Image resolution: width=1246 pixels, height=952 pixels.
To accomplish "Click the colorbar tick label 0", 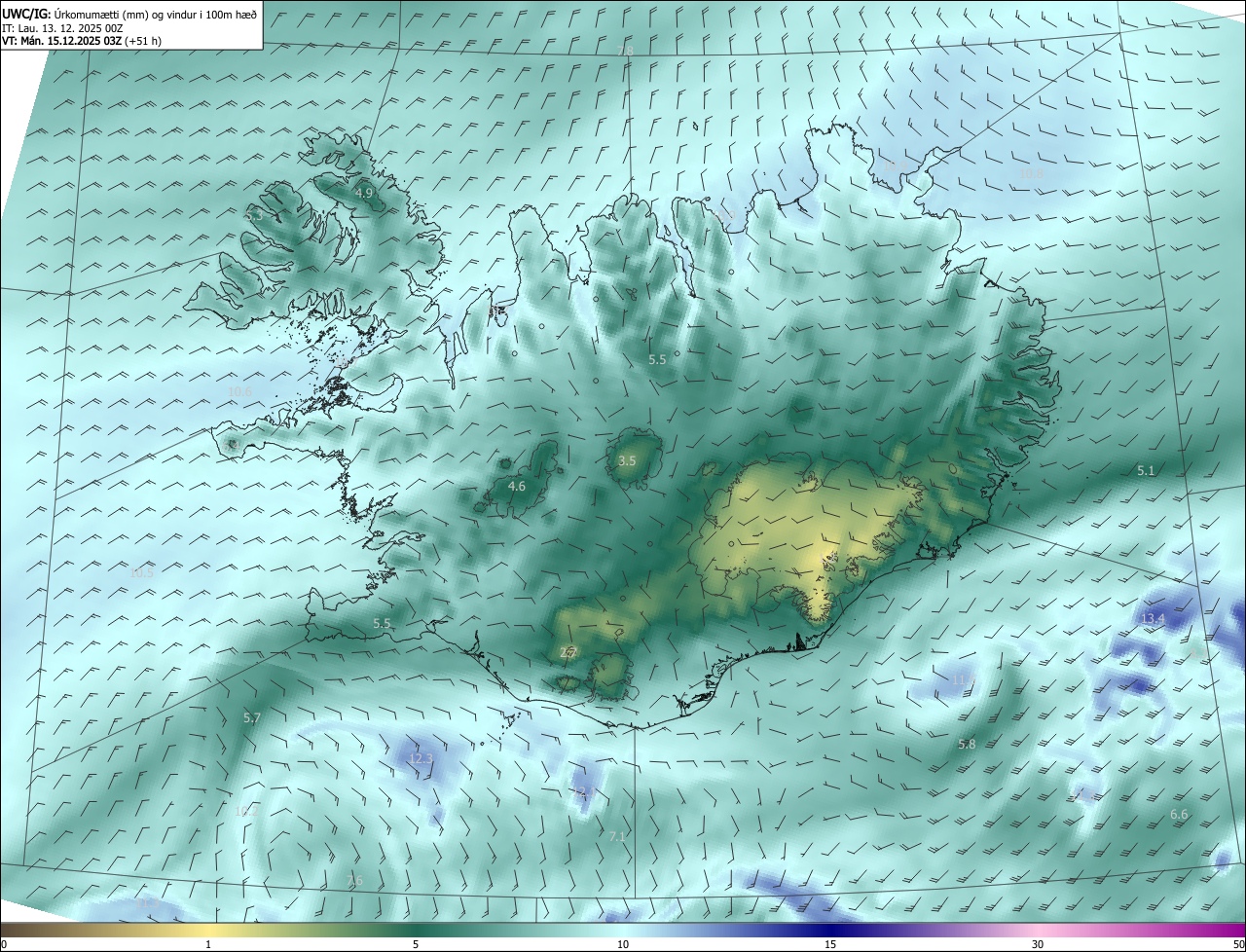I will 3,944.
